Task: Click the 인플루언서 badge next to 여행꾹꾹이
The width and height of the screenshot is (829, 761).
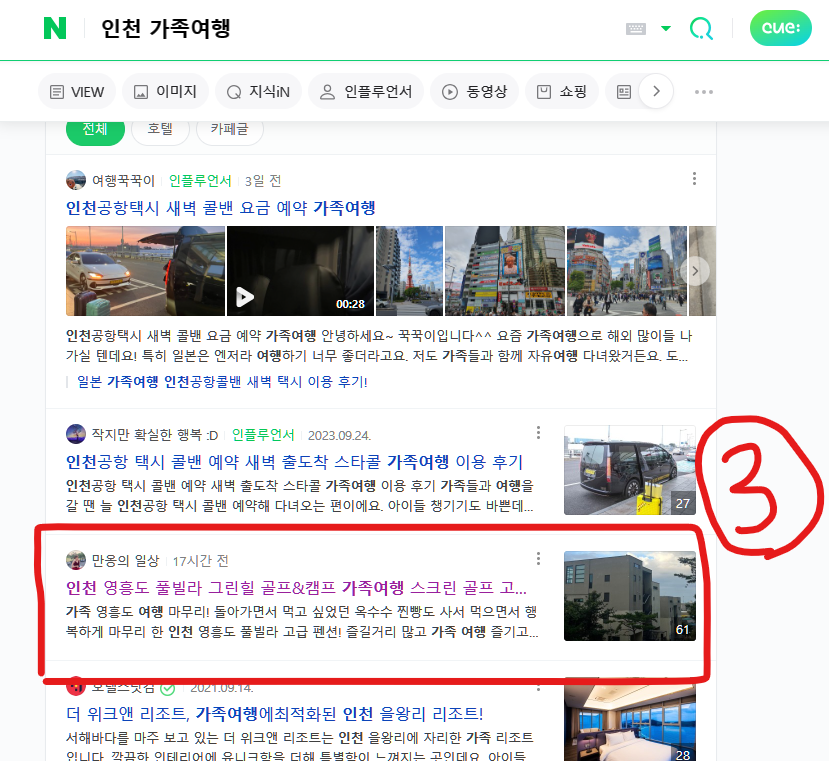Action: [200, 181]
